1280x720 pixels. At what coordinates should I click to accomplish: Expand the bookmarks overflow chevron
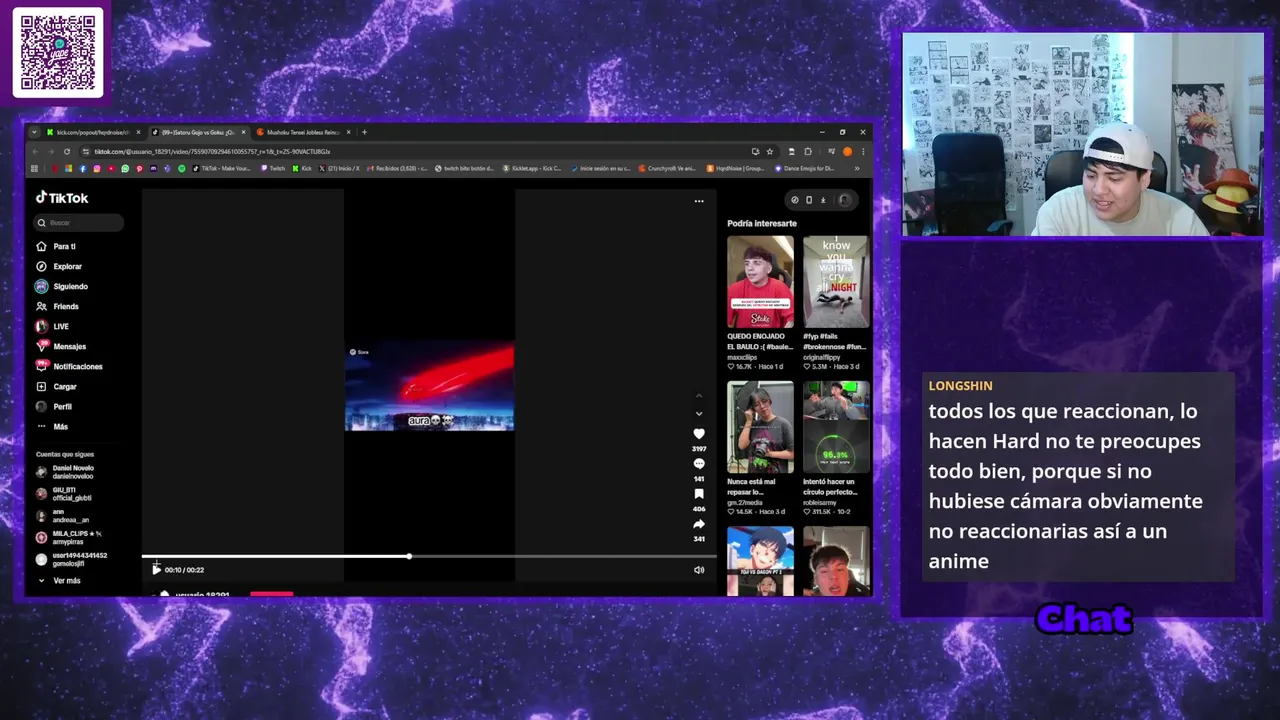click(857, 168)
